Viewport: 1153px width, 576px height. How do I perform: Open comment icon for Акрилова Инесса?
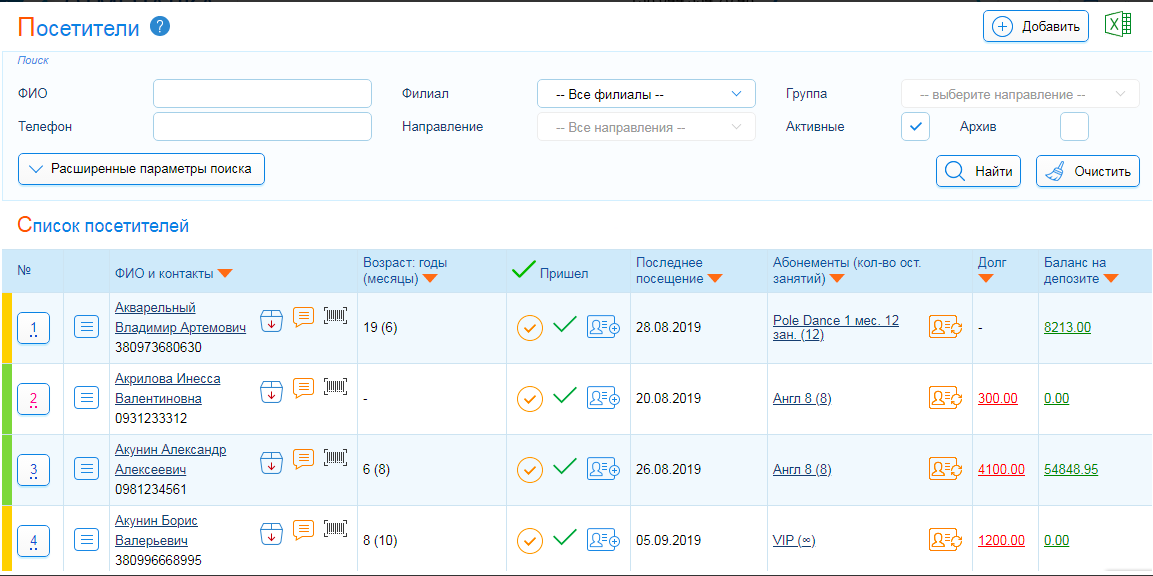(x=304, y=387)
